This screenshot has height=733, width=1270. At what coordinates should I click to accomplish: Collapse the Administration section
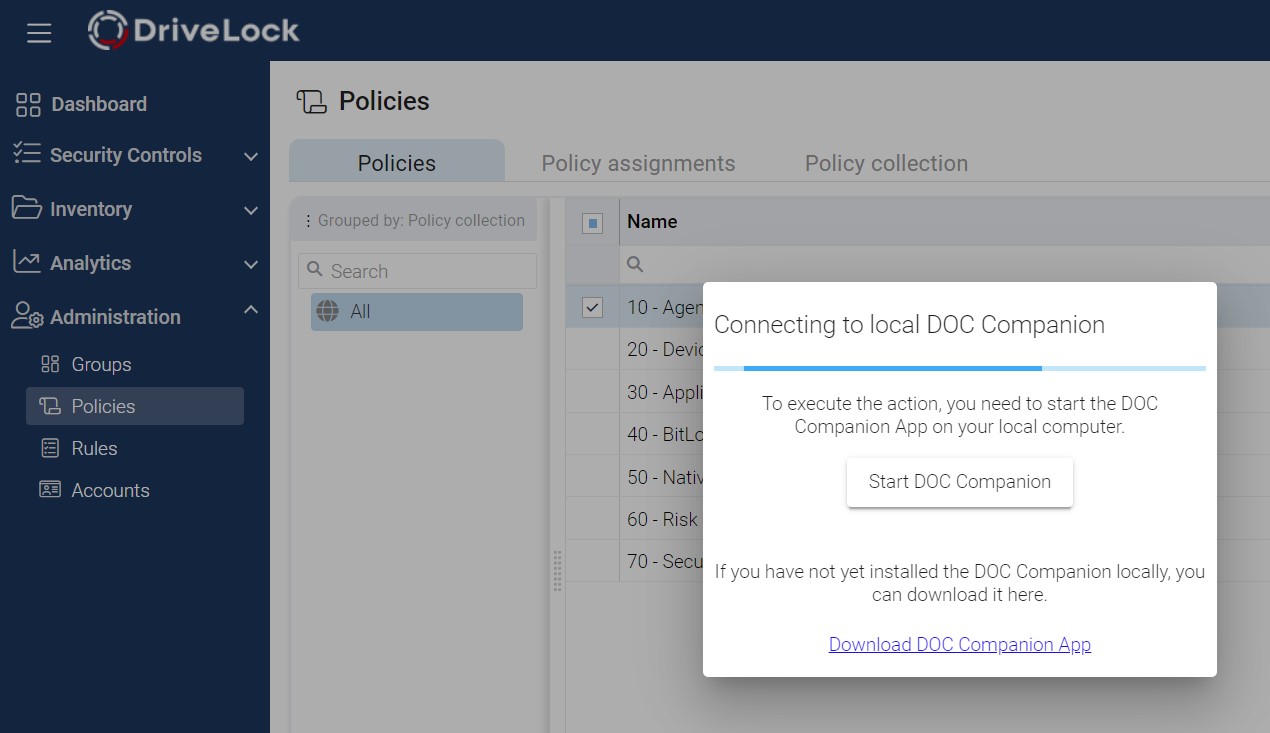pos(251,311)
